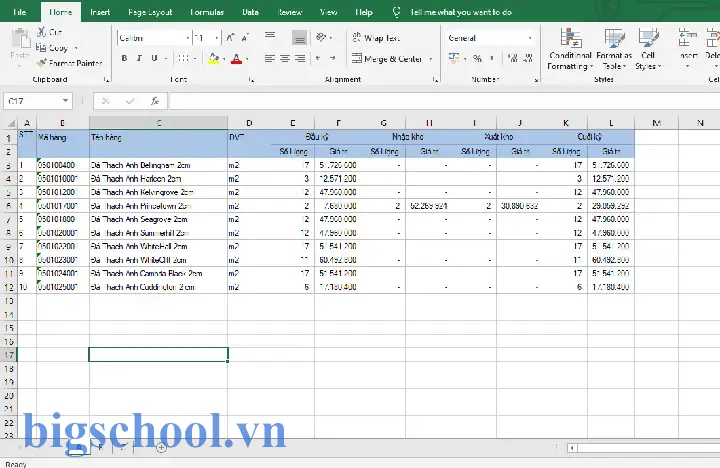Apply yellow Fill Color to cell

[x=213, y=59]
